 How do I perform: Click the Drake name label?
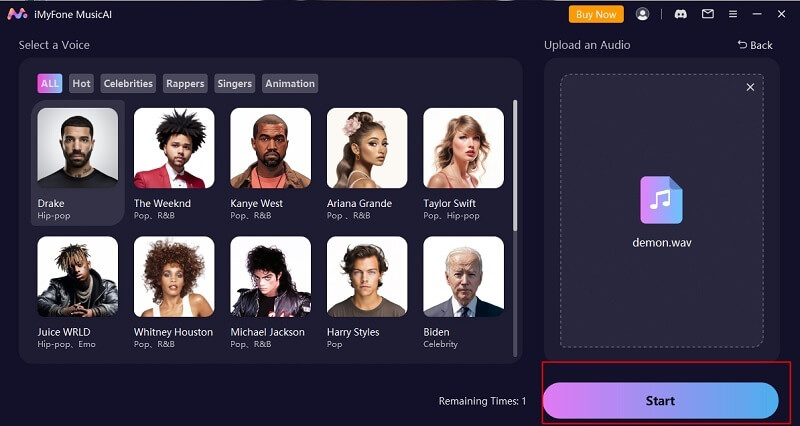51,203
